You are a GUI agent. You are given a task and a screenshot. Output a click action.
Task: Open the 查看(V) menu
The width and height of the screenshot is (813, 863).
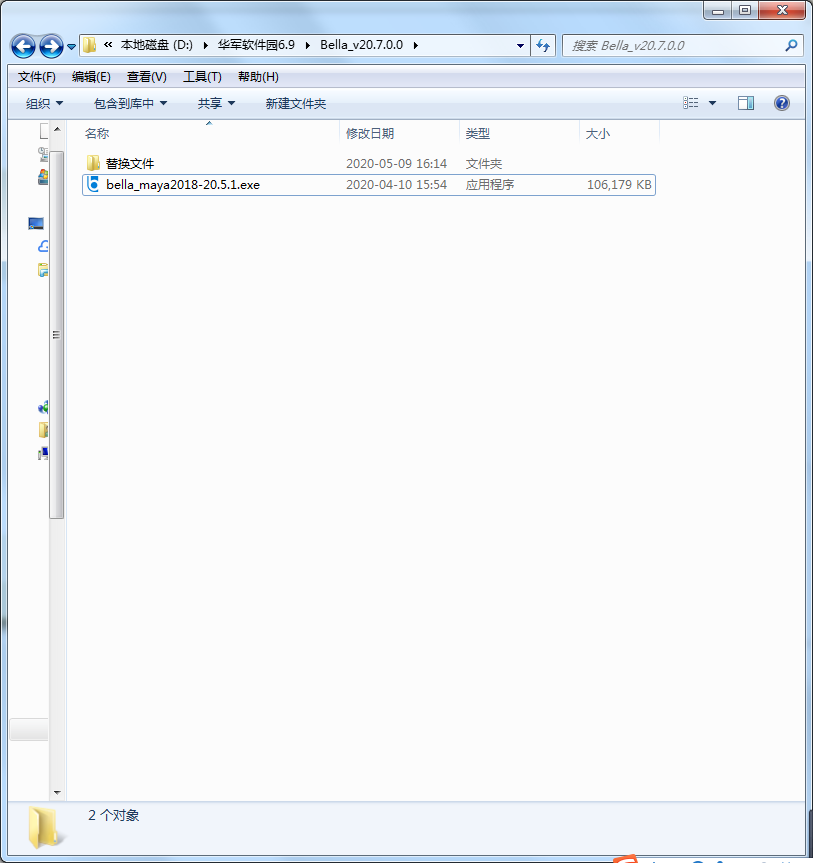click(x=147, y=77)
